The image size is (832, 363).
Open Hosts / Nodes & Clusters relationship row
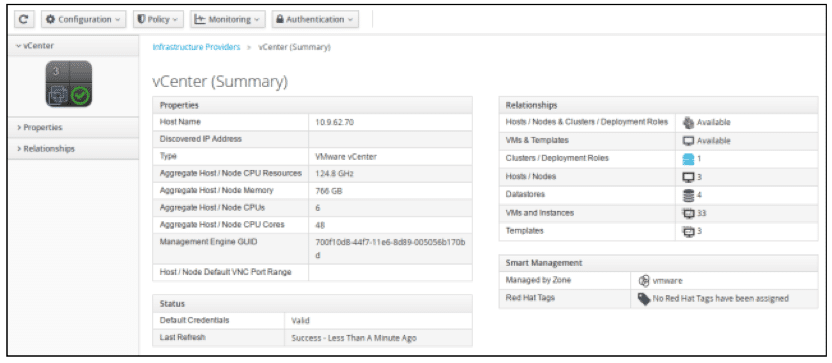[x=658, y=123]
